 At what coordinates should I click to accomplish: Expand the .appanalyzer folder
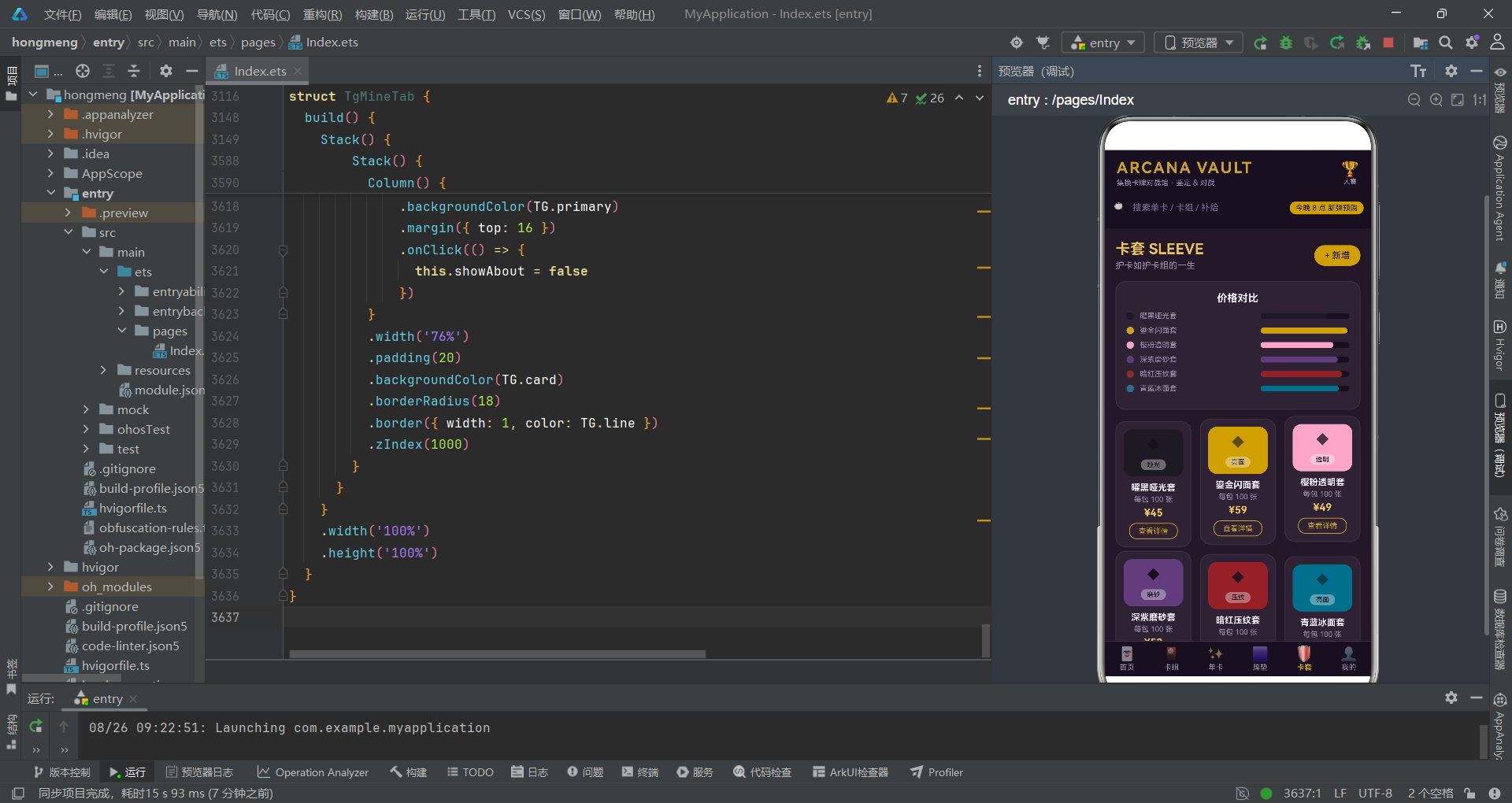51,114
